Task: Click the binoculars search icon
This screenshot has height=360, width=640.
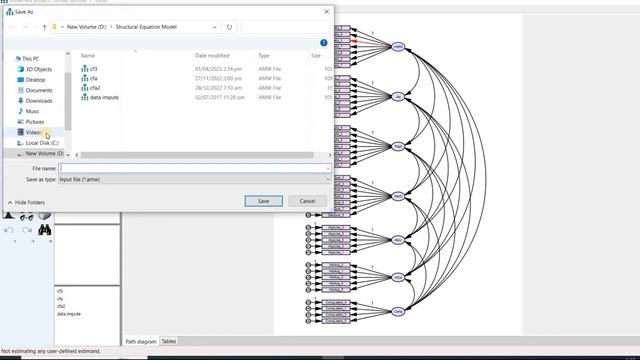Action: (x=44, y=230)
